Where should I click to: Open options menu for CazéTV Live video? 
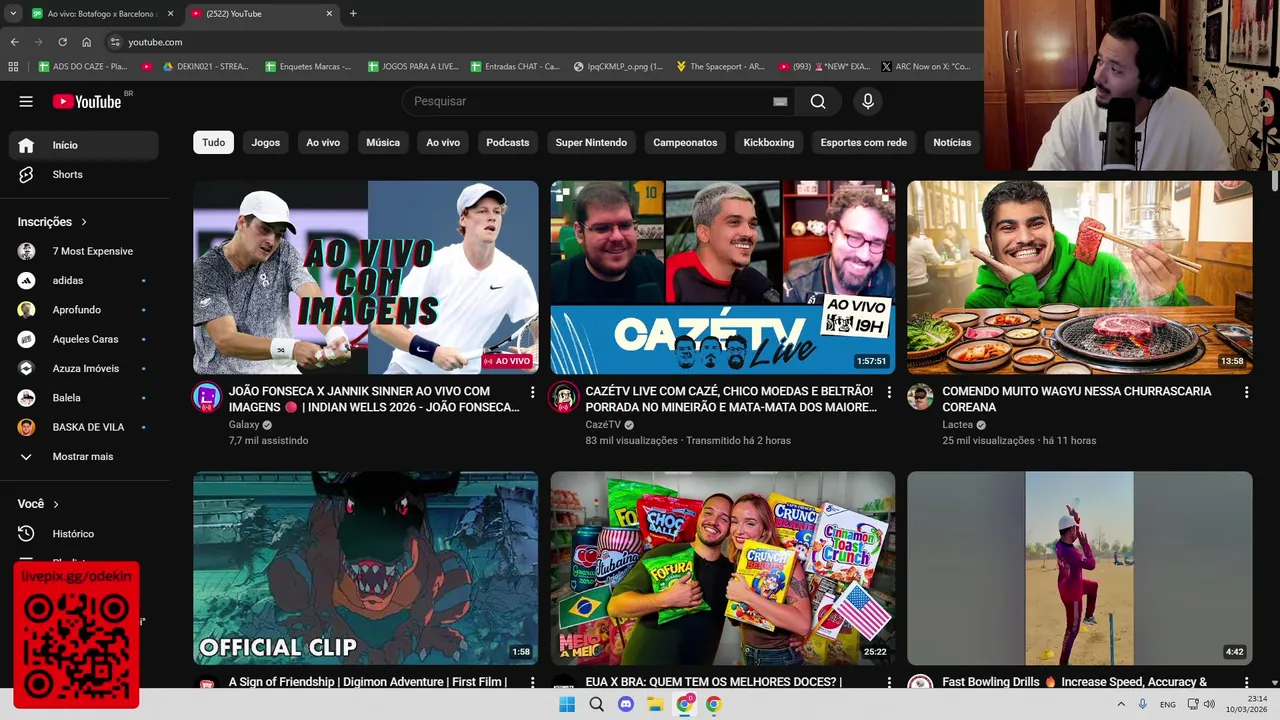[889, 392]
